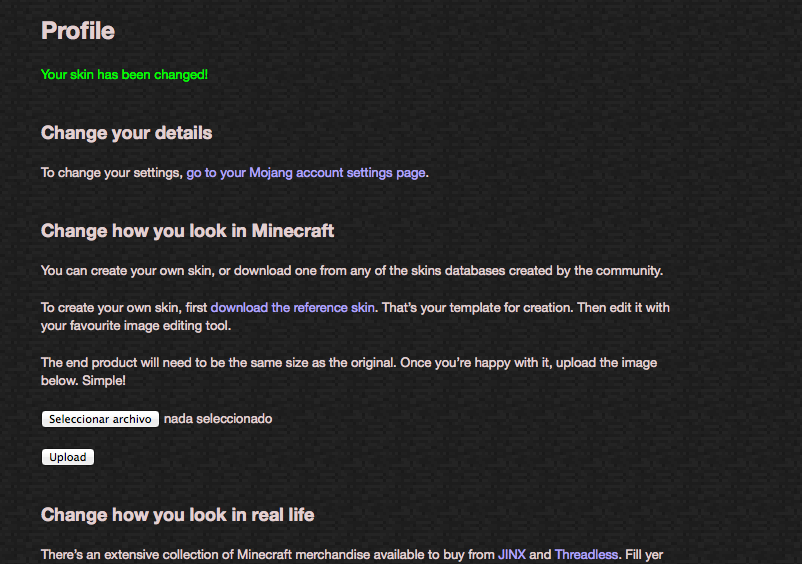Image resolution: width=802 pixels, height=564 pixels.
Task: Click the Upload button
Action: pyautogui.click(x=68, y=457)
